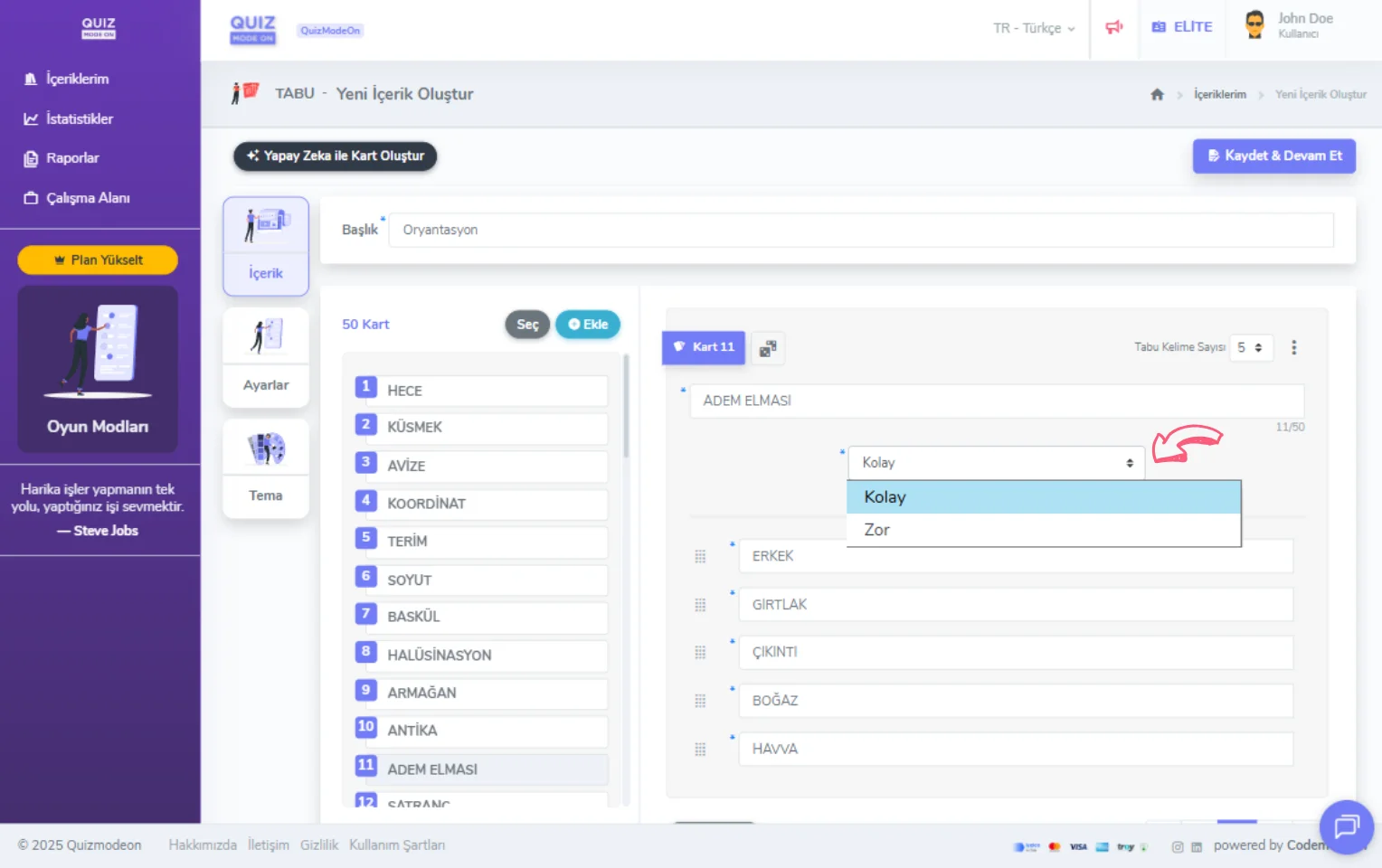Click the megaphone announcements icon
1382x868 pixels.
click(1113, 27)
